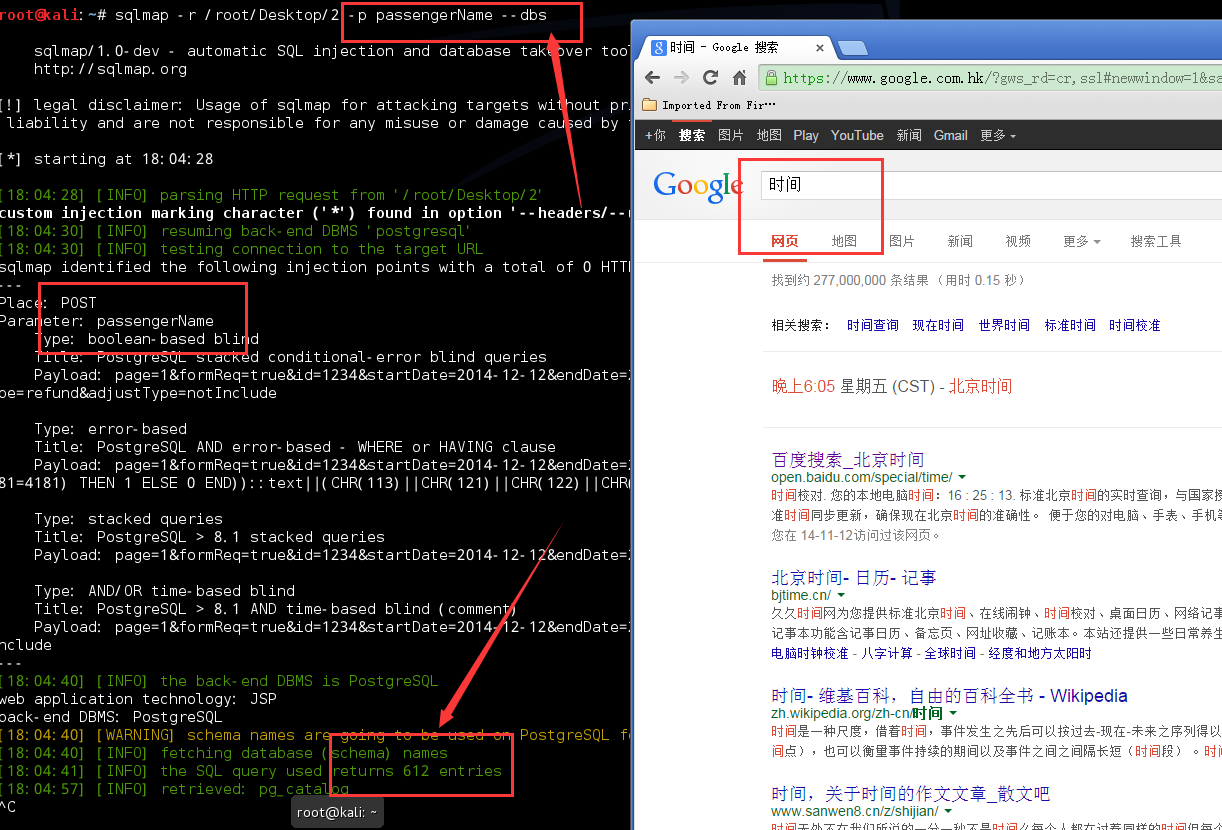Open the 八字计算 sublink
The height and width of the screenshot is (830, 1222).
886,653
